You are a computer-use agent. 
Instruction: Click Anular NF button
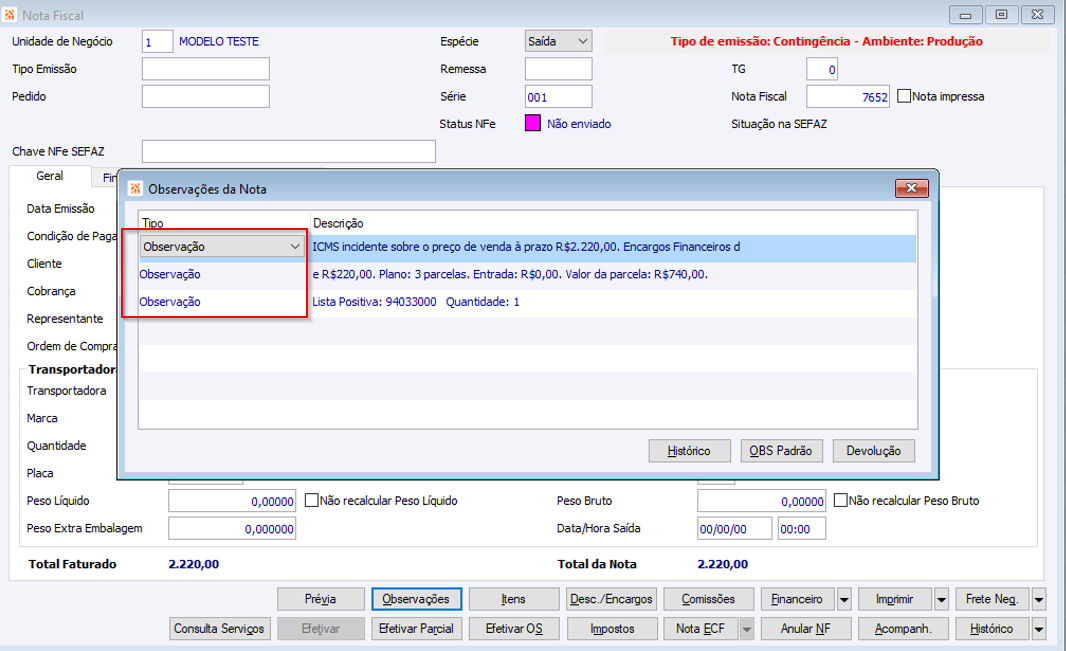[x=806, y=629]
